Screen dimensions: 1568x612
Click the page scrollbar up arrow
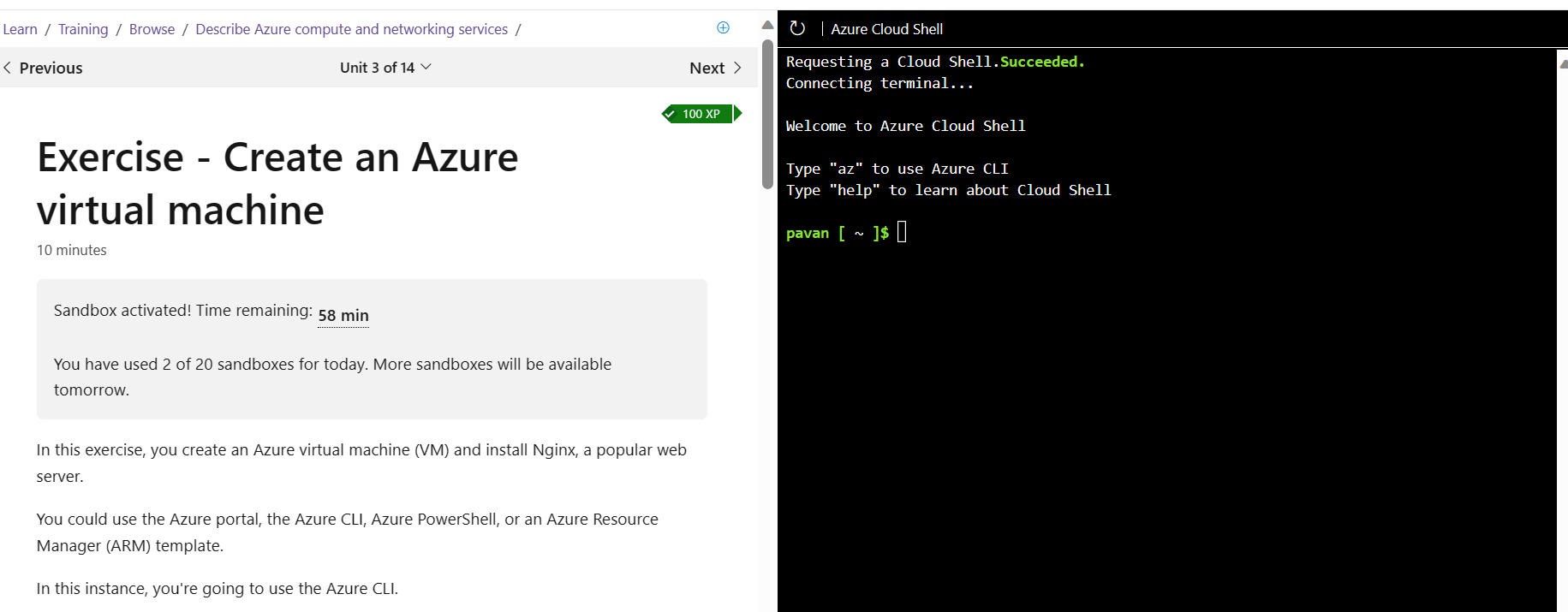(767, 25)
